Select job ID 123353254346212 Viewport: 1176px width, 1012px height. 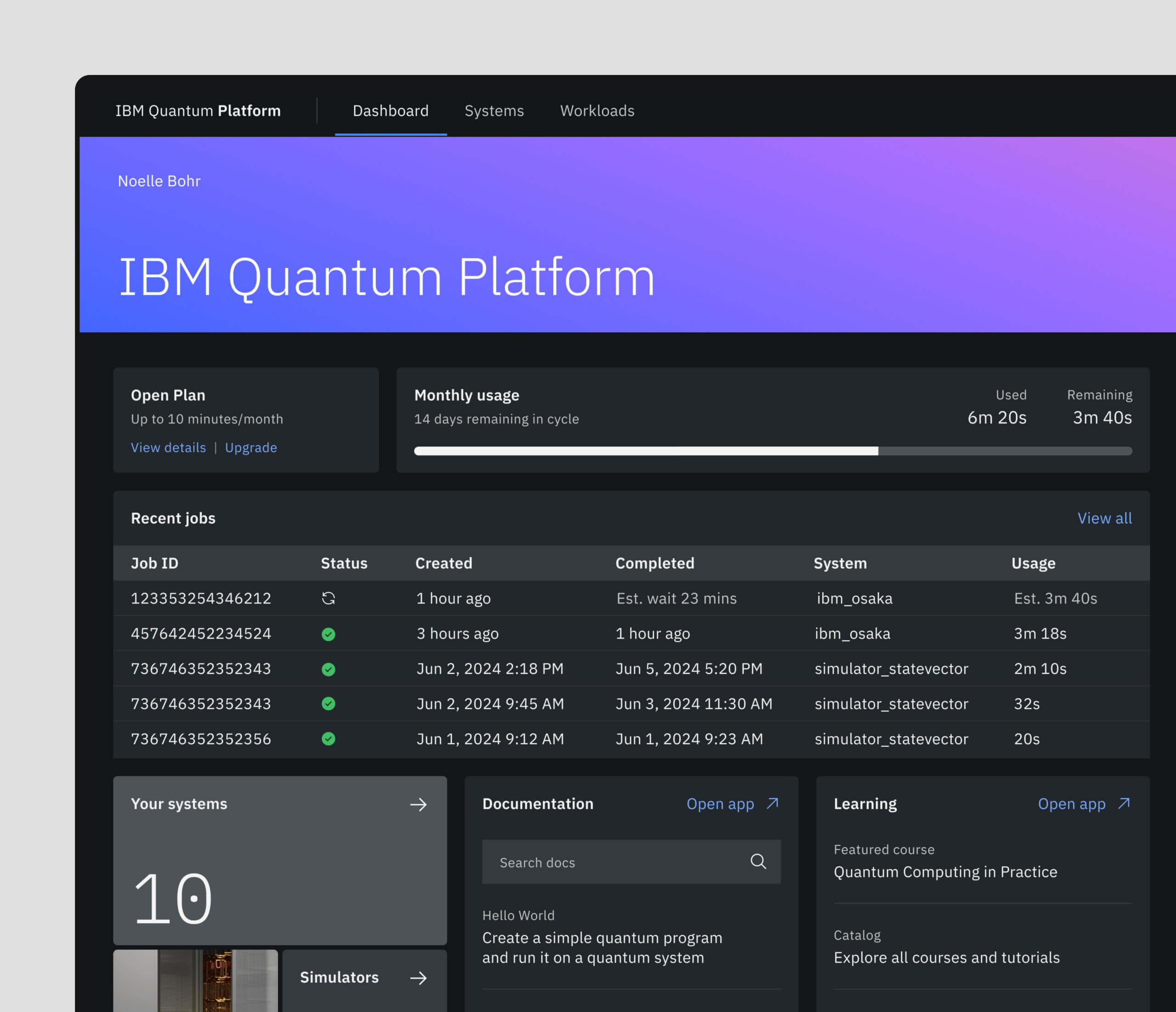click(x=201, y=598)
